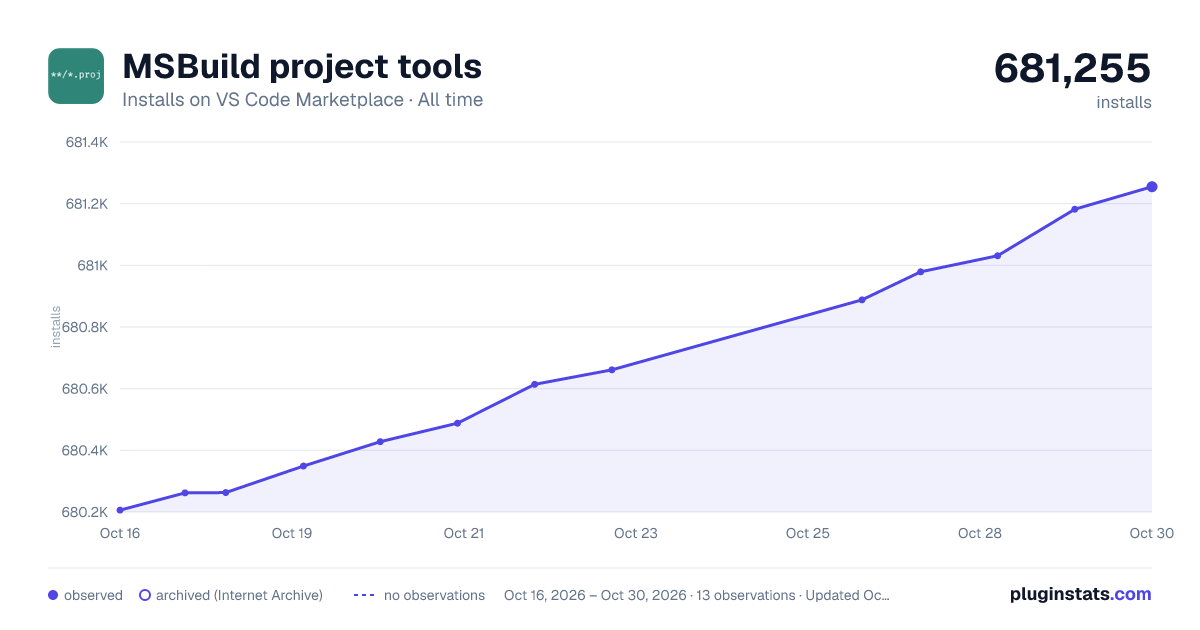Viewport: 1200px width, 630px height.
Task: Click the 681K y-axis label
Action: tap(91, 265)
